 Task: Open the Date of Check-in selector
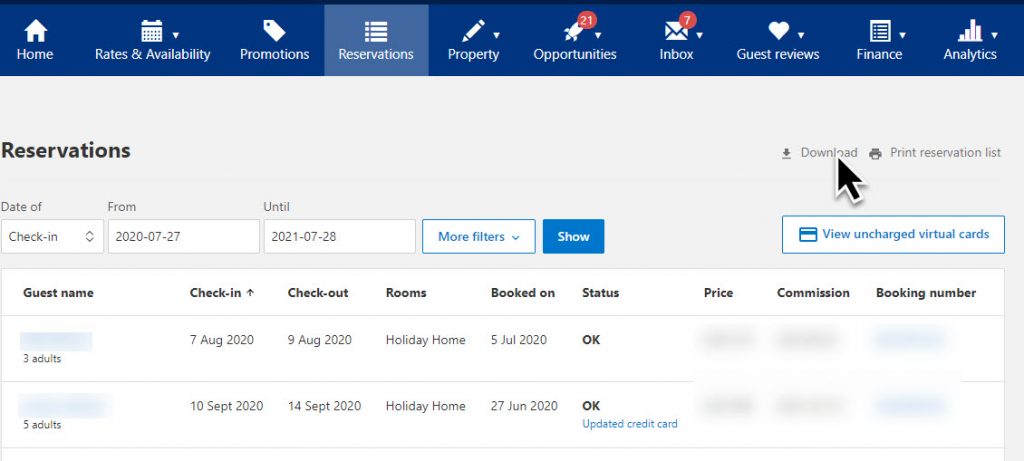coord(52,236)
